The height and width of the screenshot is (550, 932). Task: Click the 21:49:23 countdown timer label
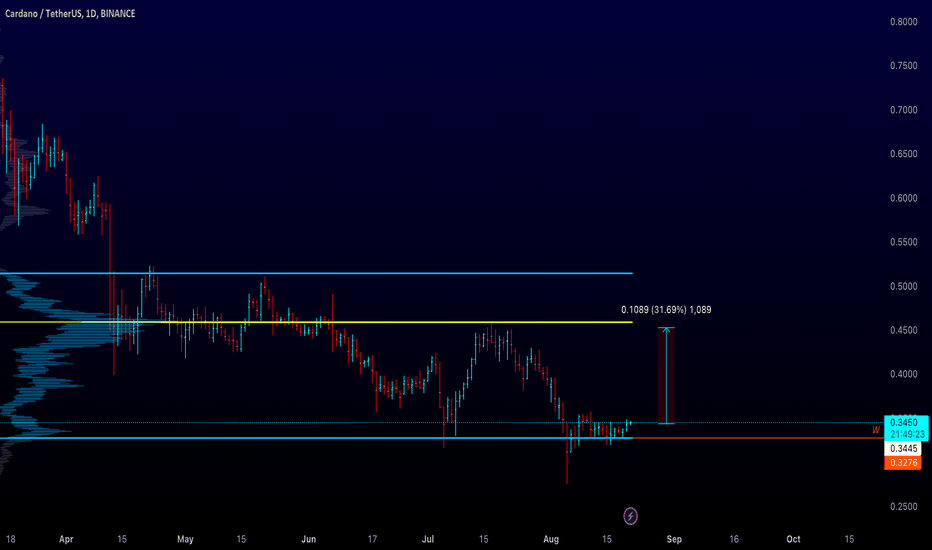point(907,435)
